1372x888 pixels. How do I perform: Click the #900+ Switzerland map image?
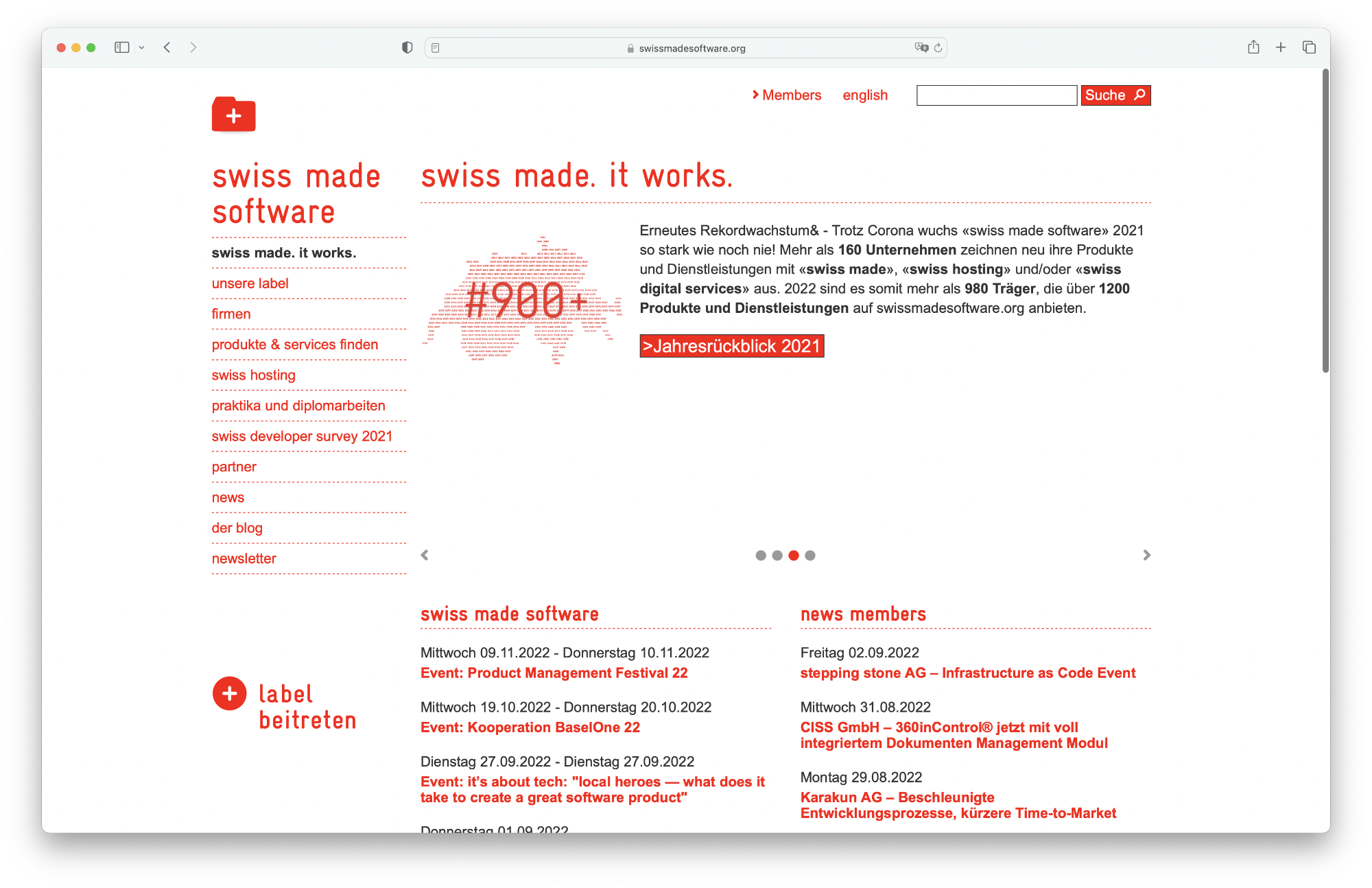tap(523, 301)
